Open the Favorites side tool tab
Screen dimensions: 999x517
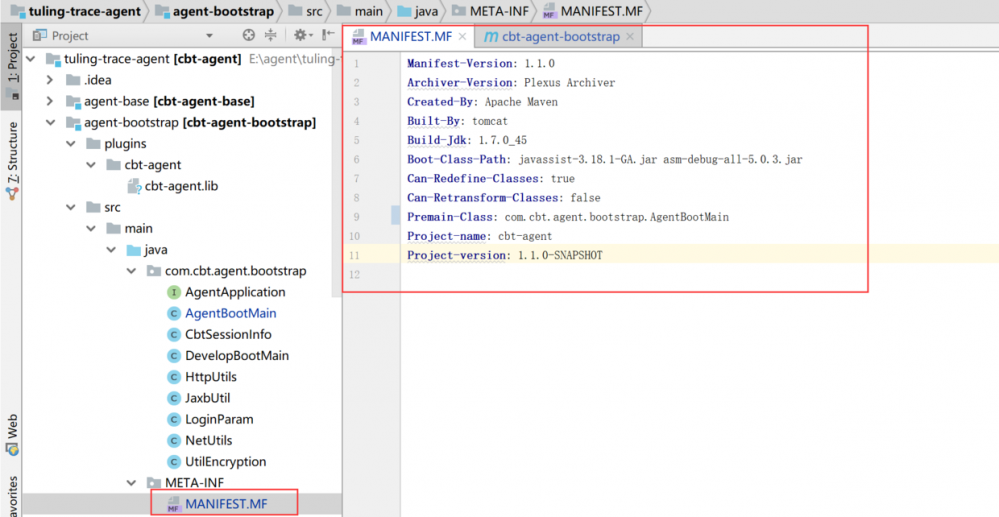pyautogui.click(x=11, y=497)
